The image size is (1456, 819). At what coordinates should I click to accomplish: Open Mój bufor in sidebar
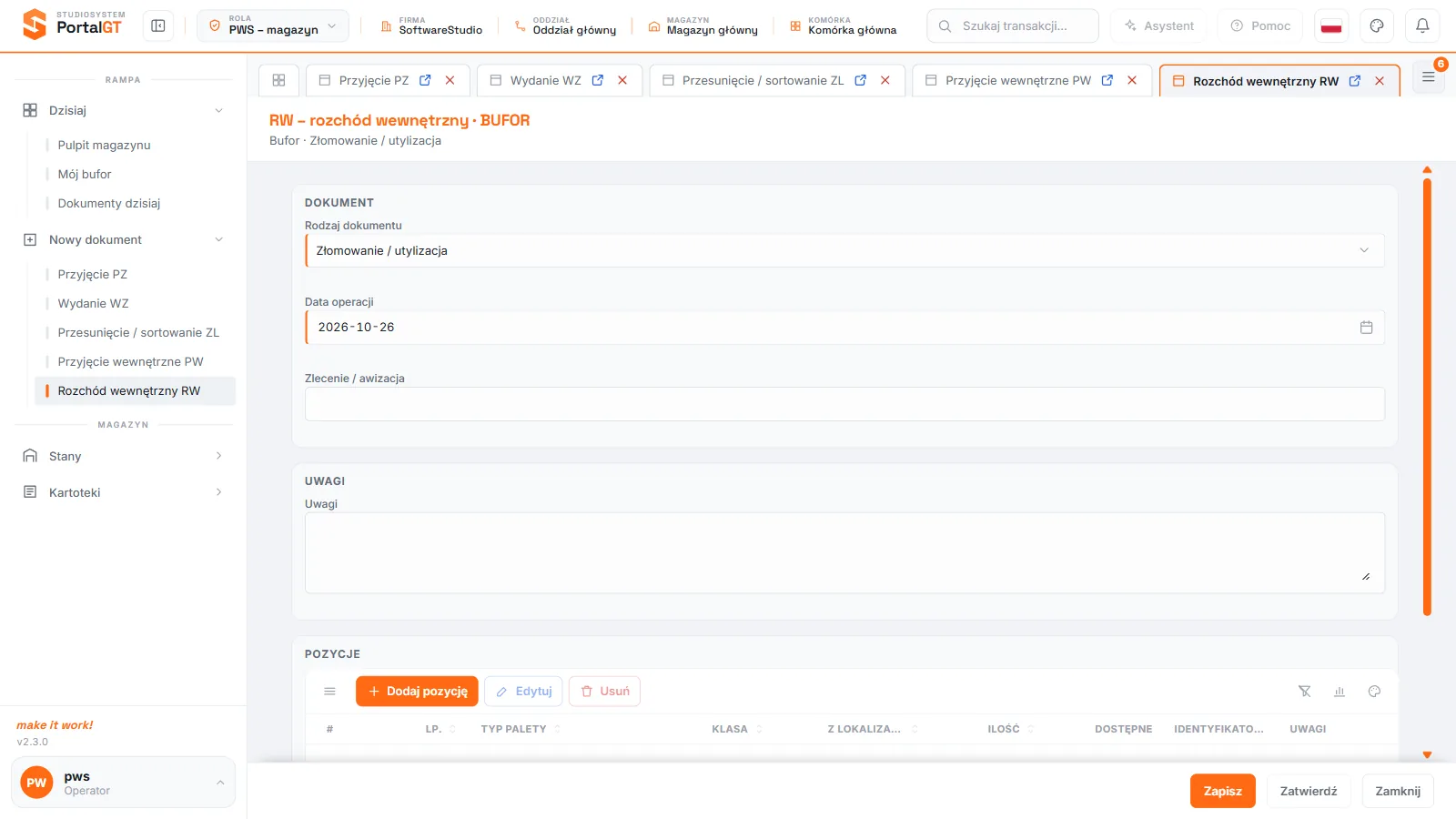click(x=85, y=174)
